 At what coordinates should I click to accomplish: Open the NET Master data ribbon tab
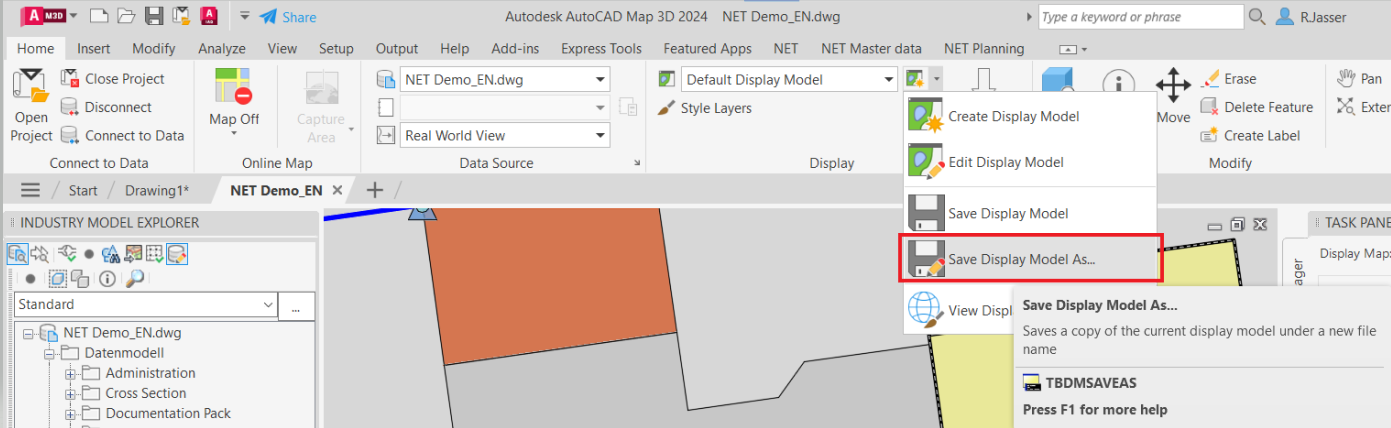coord(871,48)
